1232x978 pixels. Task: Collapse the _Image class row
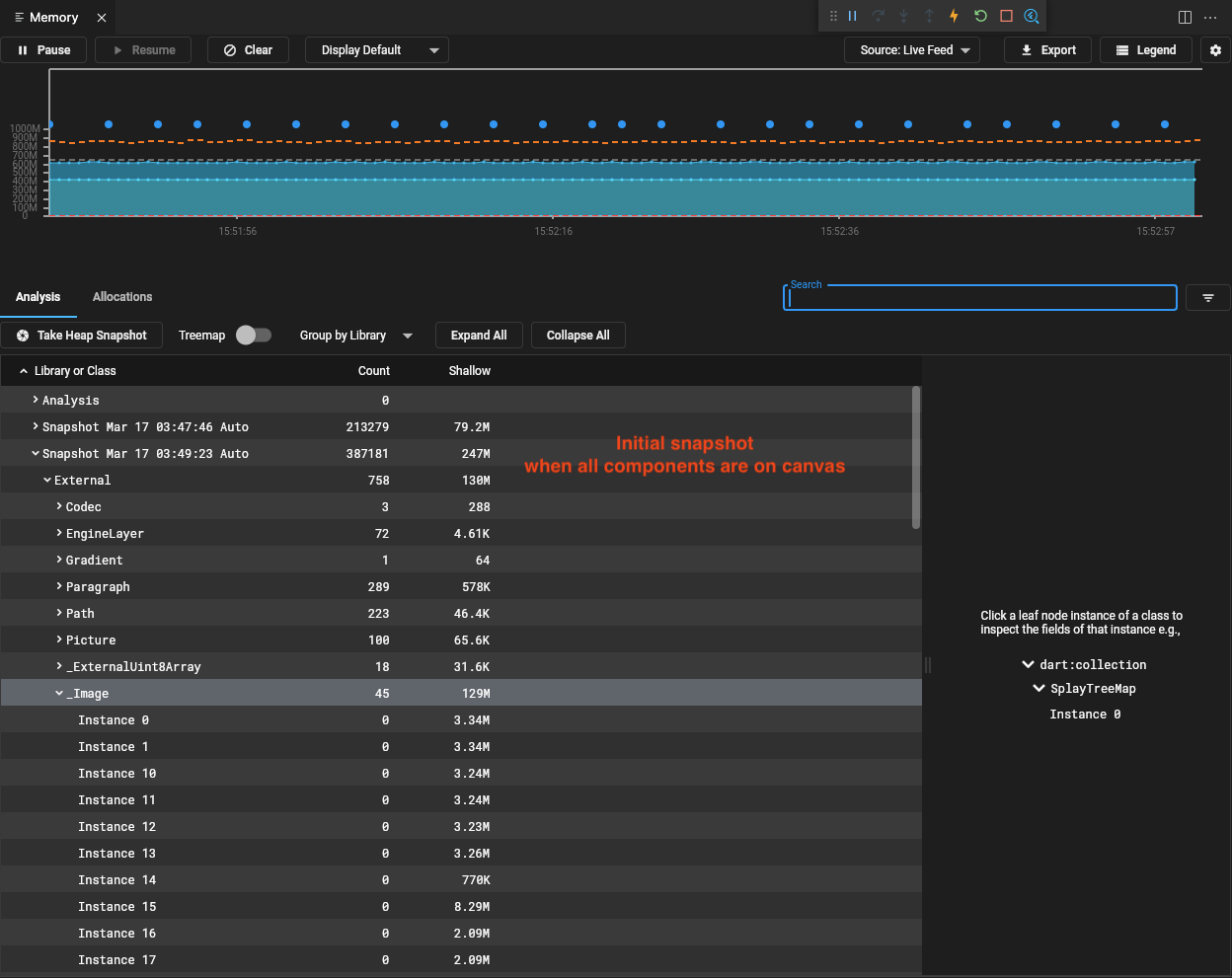(x=59, y=693)
